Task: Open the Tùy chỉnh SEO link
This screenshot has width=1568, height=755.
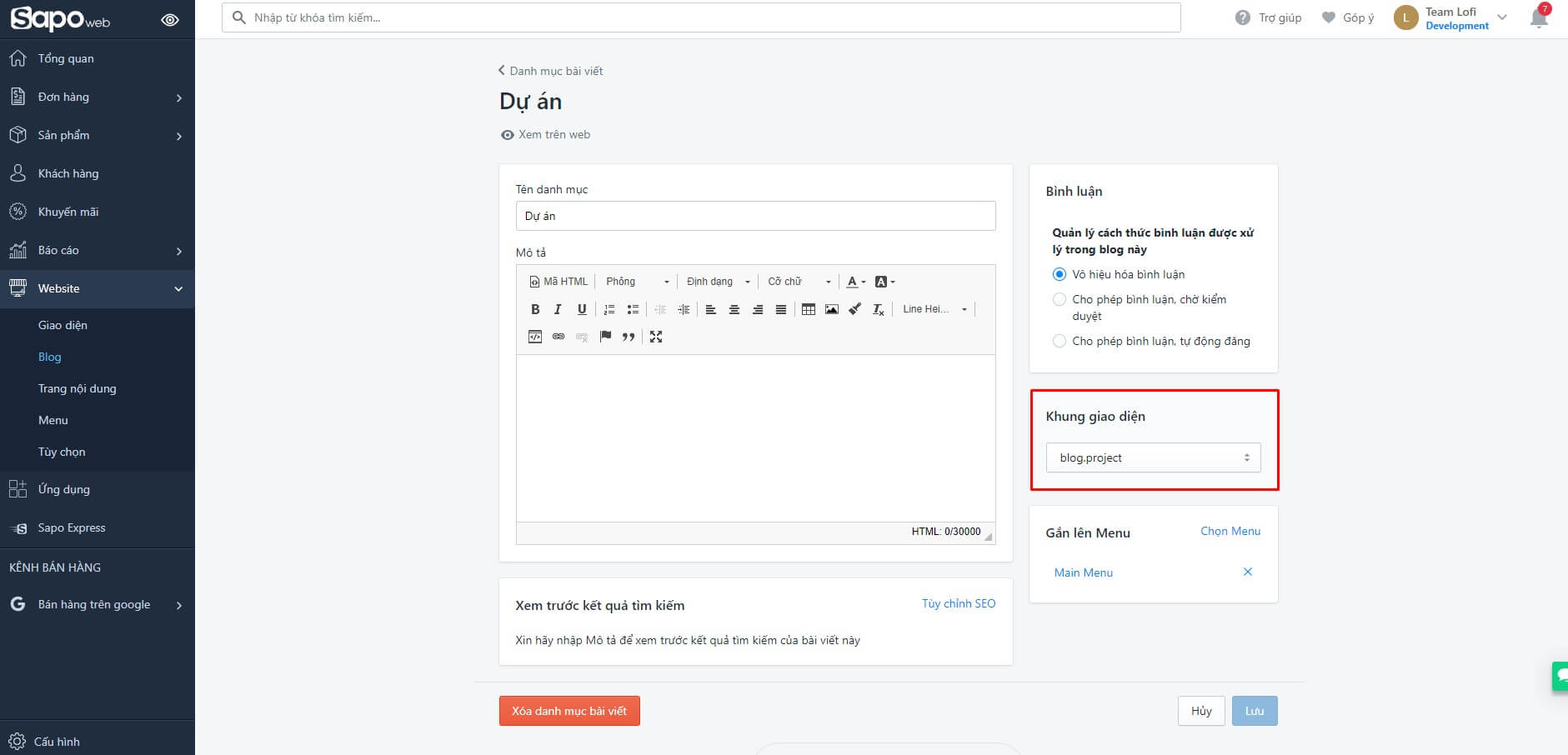Action: [958, 603]
